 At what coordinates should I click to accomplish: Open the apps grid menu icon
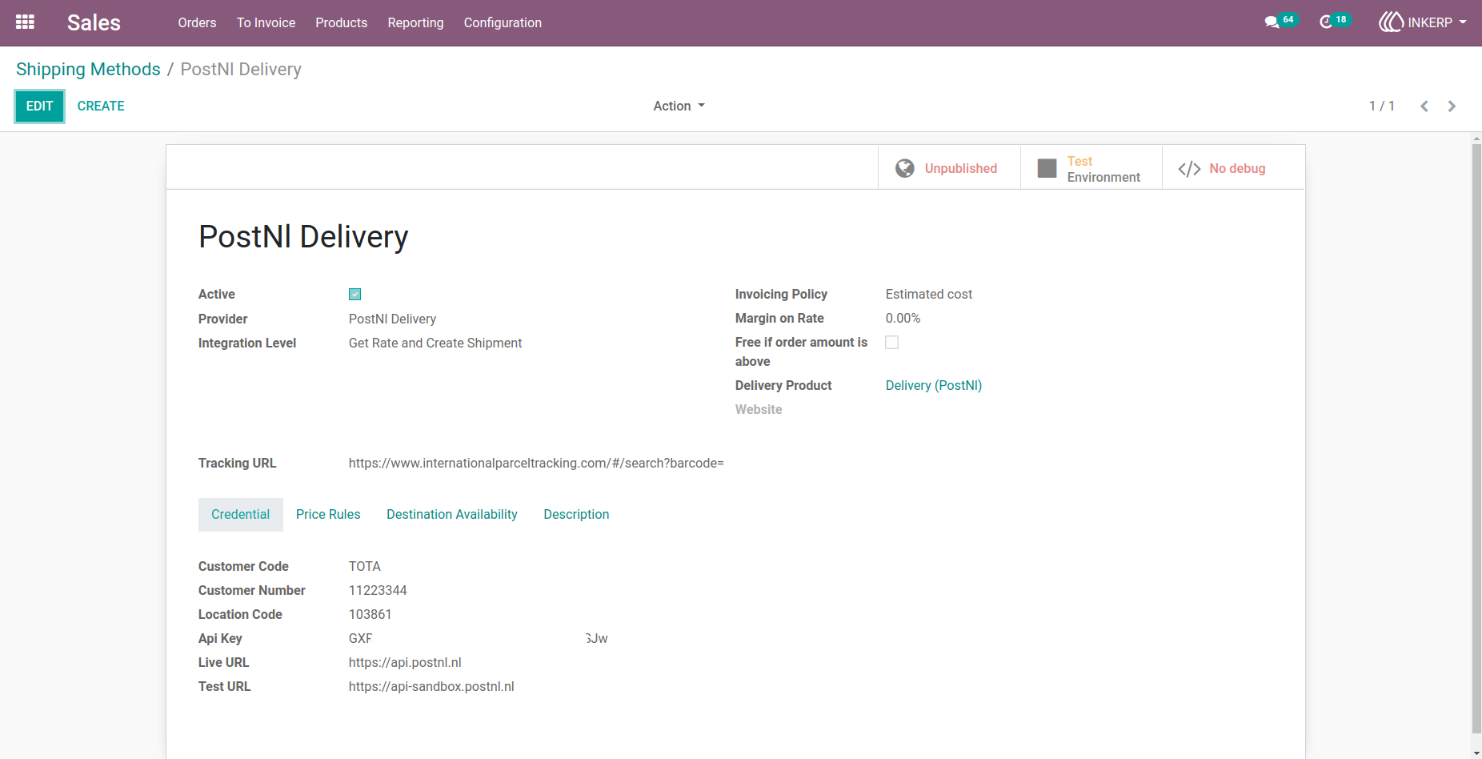click(25, 22)
